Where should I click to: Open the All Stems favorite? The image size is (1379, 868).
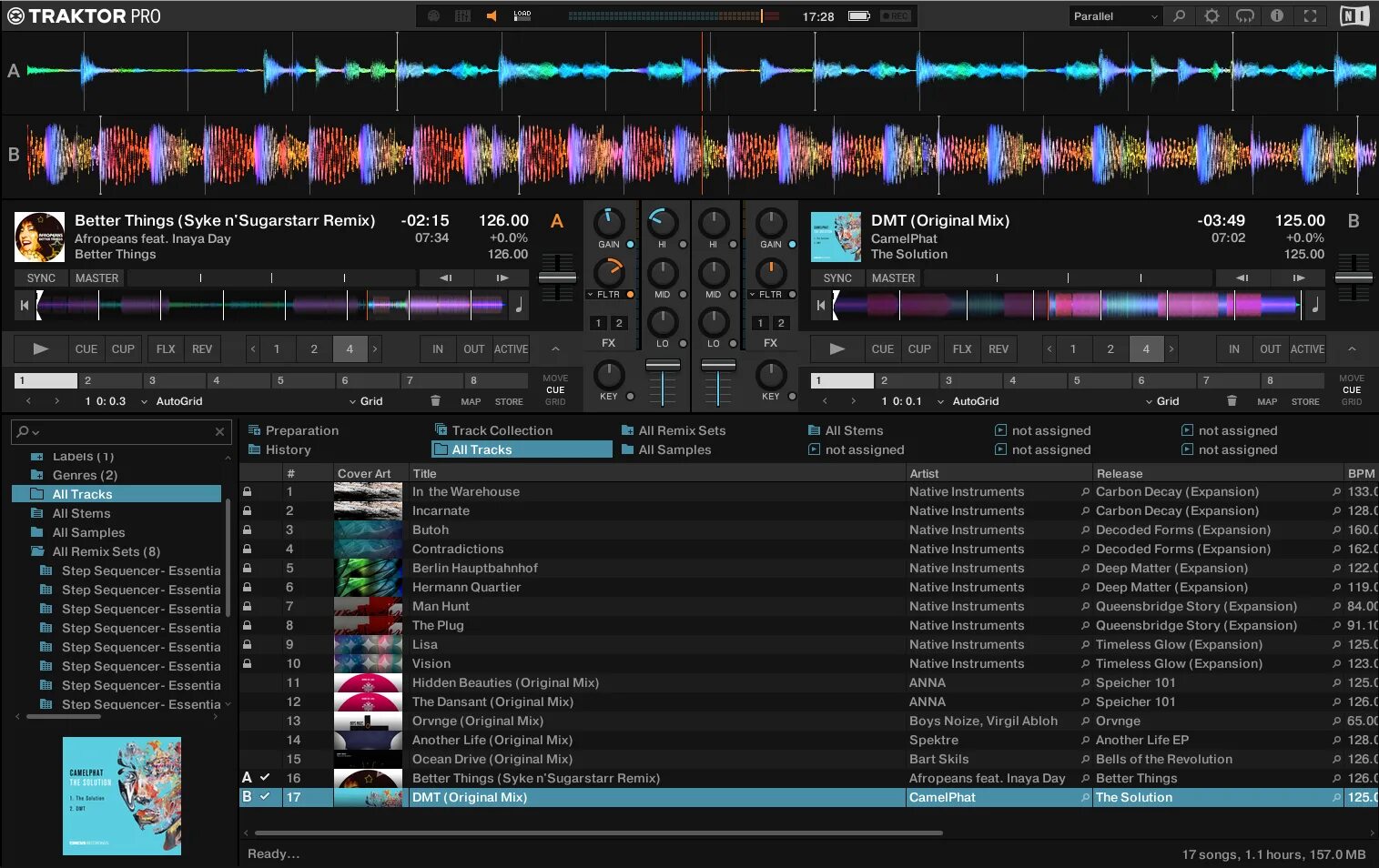(x=846, y=431)
